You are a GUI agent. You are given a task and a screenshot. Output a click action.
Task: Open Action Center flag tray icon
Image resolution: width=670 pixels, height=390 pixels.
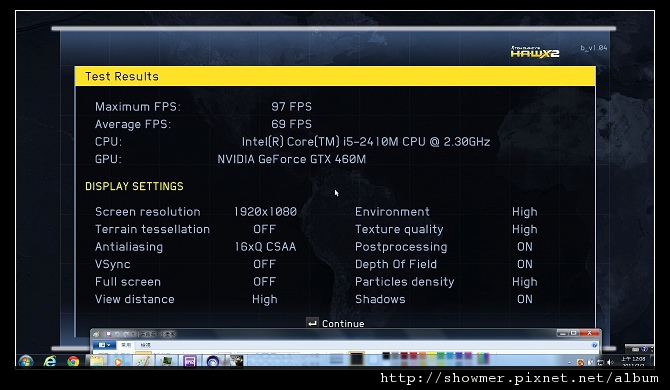590,362
